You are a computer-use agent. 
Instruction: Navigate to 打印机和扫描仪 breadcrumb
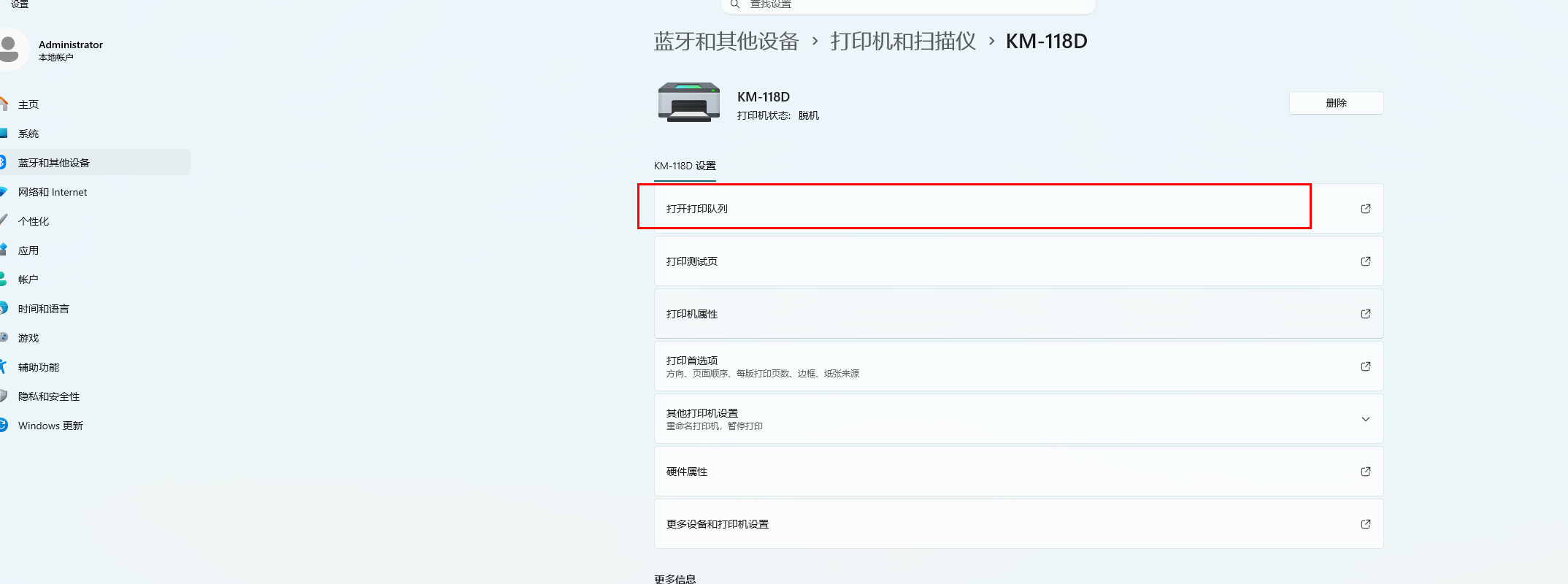pyautogui.click(x=903, y=42)
